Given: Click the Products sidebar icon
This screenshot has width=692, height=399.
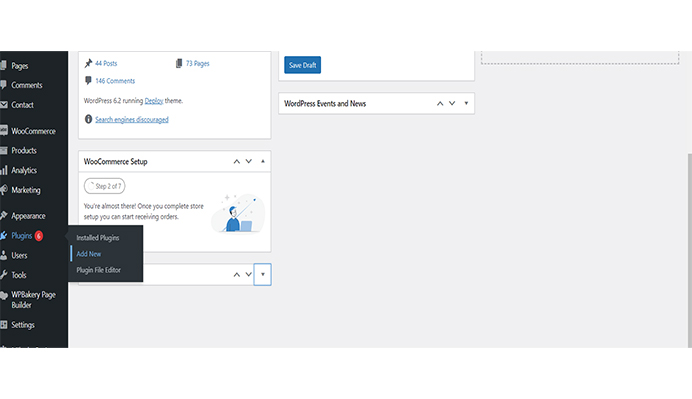Looking at the screenshot, I should 4,151.
